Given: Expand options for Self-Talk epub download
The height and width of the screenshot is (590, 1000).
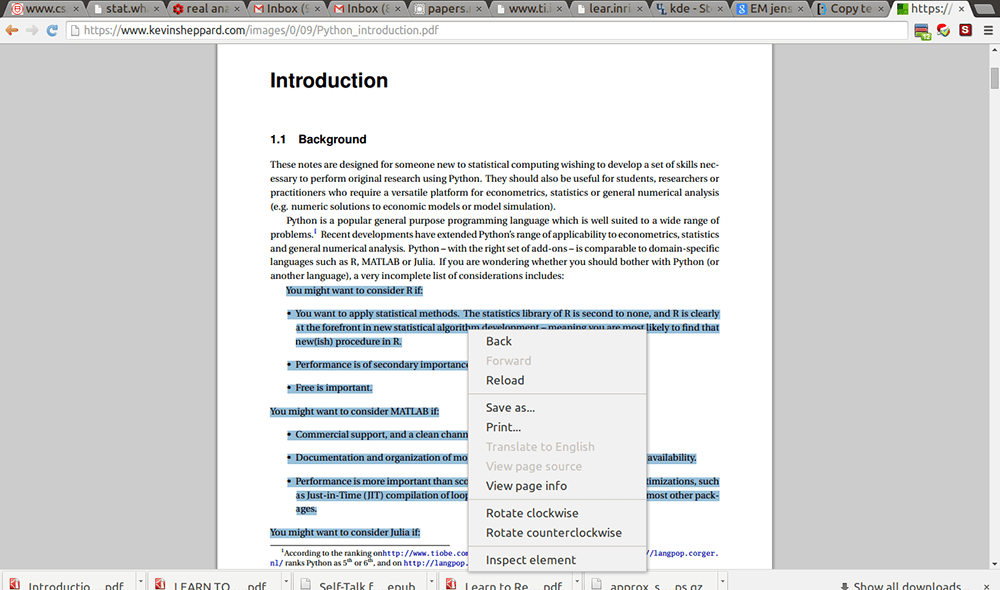Looking at the screenshot, I should (433, 581).
